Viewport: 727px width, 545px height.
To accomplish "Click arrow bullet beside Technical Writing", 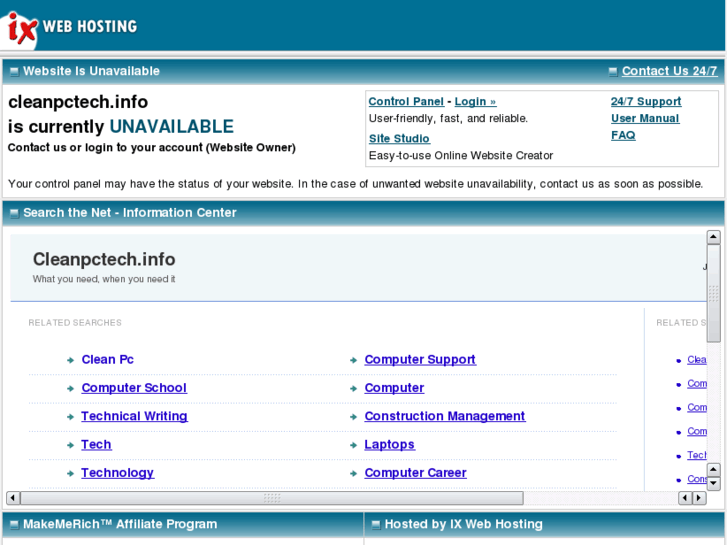I will [70, 417].
